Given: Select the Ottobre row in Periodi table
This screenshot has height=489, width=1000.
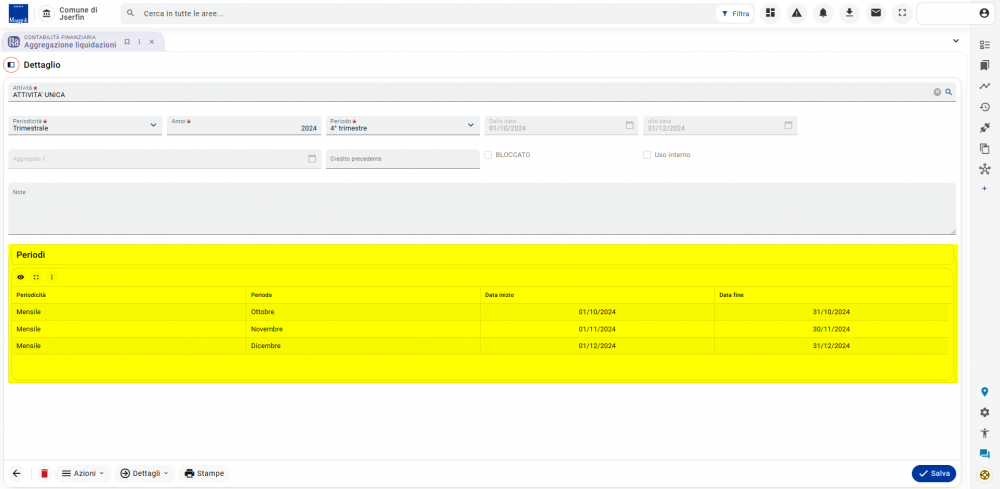Looking at the screenshot, I should coord(480,312).
